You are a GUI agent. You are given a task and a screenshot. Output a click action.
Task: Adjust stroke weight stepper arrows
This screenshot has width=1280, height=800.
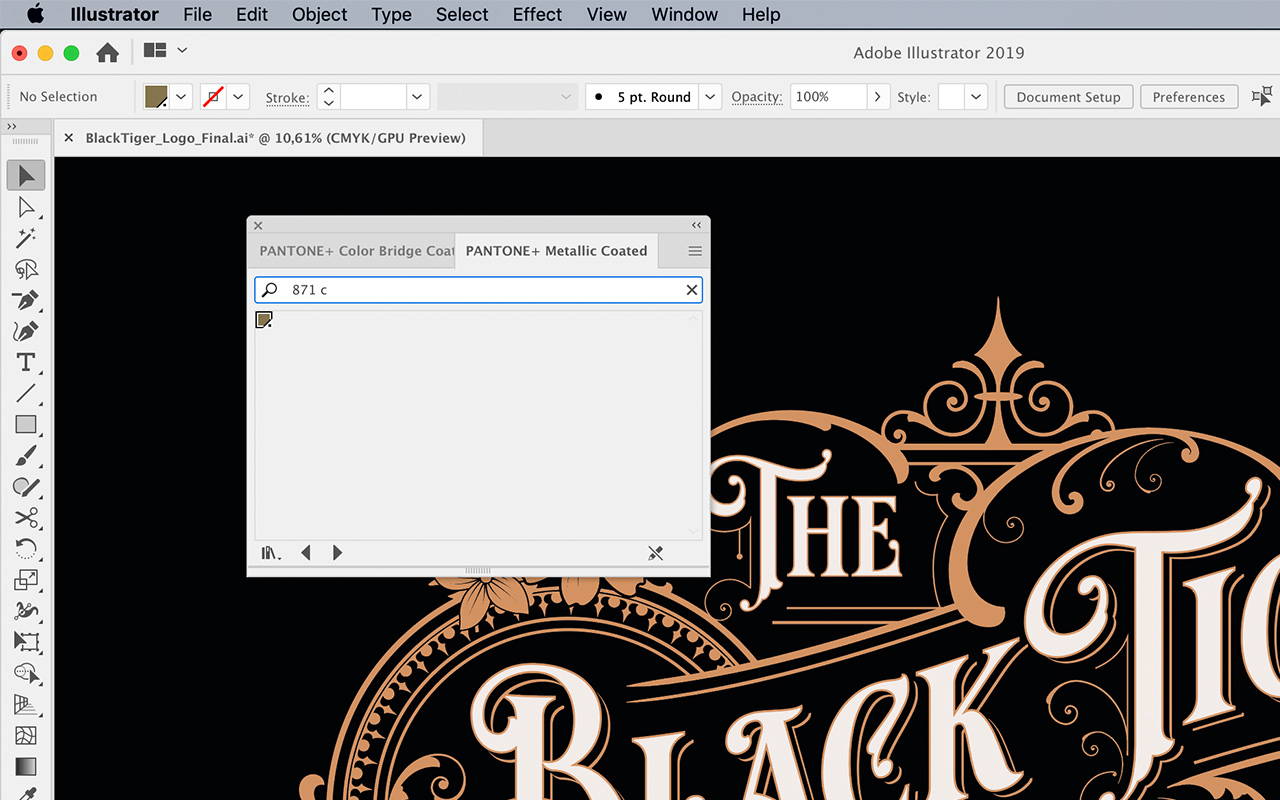click(329, 97)
